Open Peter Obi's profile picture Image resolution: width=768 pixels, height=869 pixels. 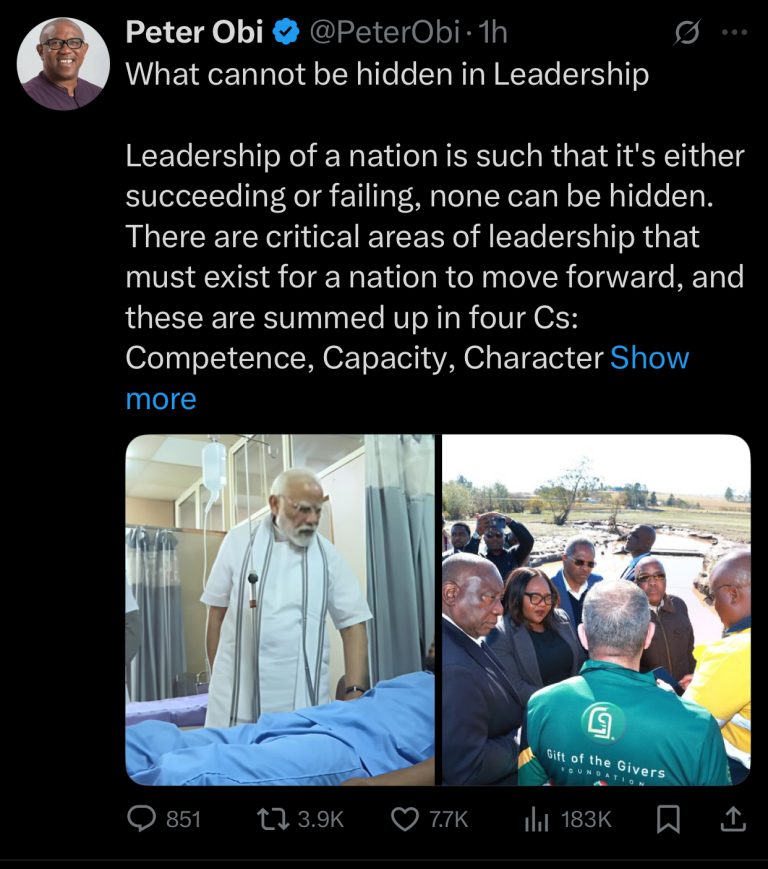pyautogui.click(x=63, y=63)
